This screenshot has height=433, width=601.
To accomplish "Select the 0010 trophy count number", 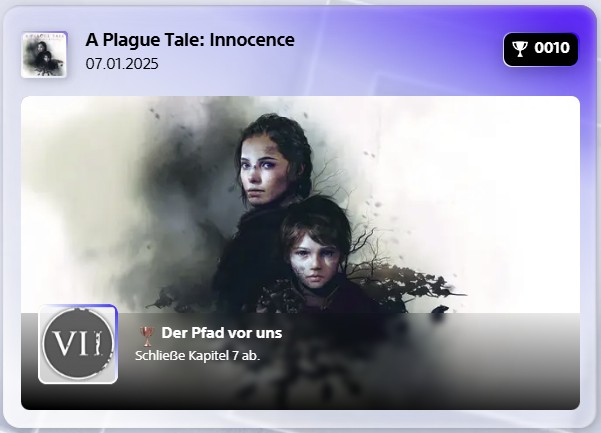I will [552, 48].
